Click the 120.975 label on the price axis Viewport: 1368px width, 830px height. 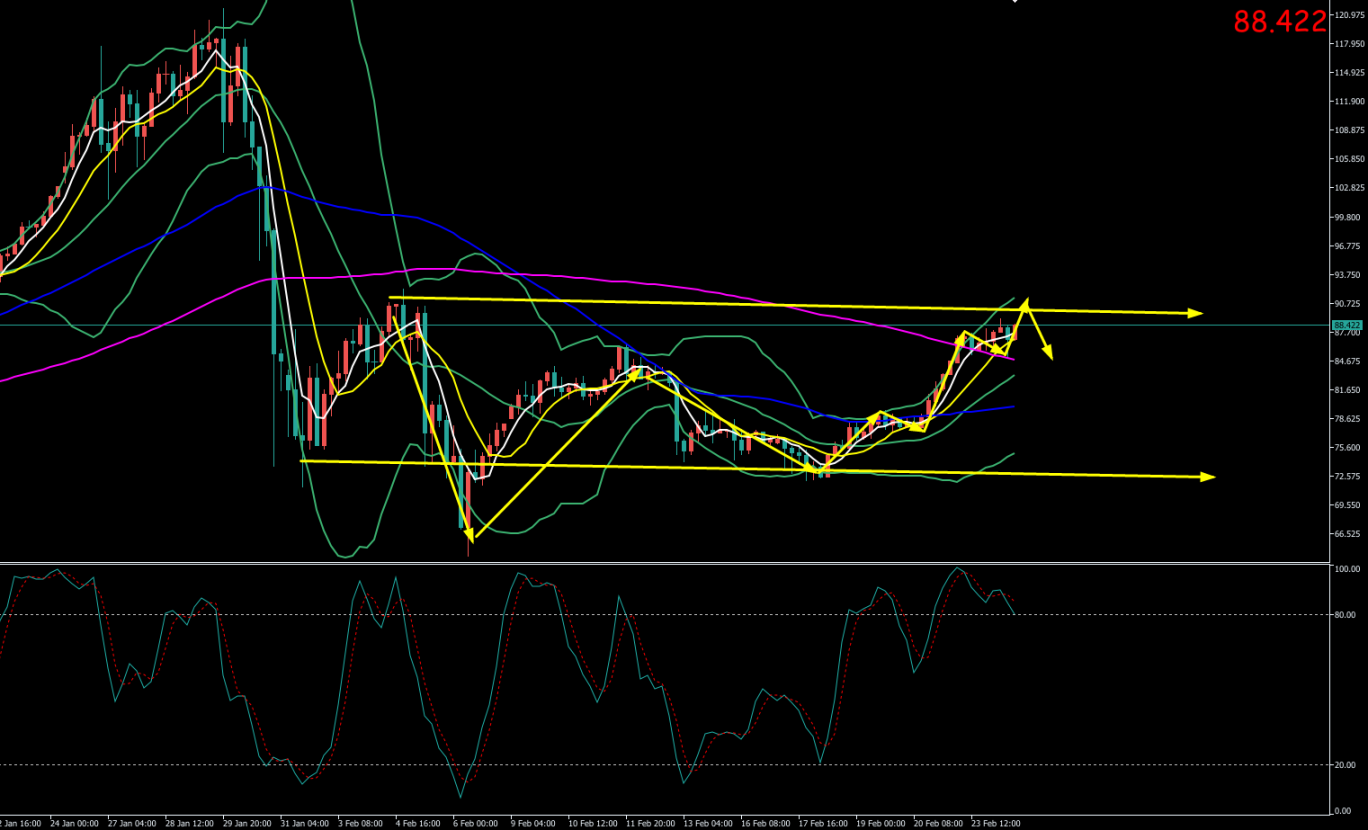(x=1349, y=15)
